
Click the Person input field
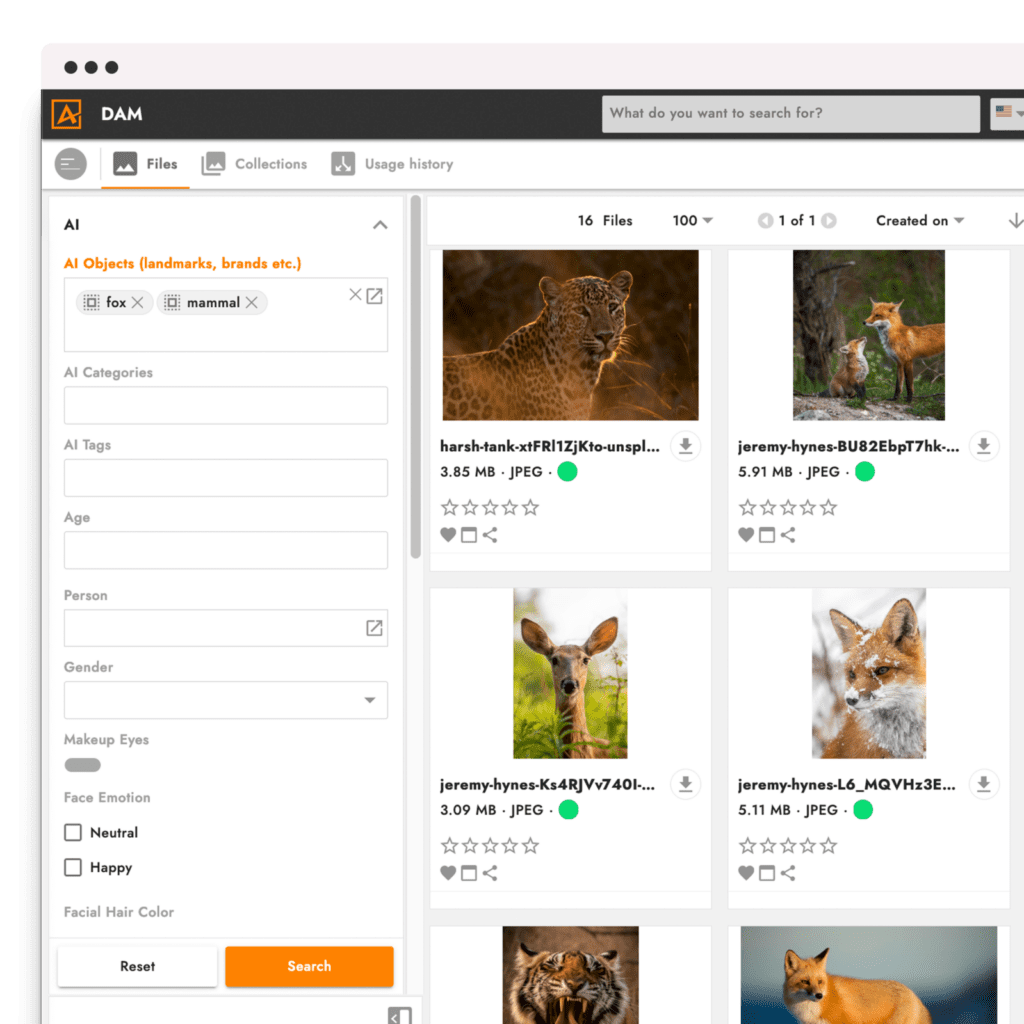click(x=226, y=628)
